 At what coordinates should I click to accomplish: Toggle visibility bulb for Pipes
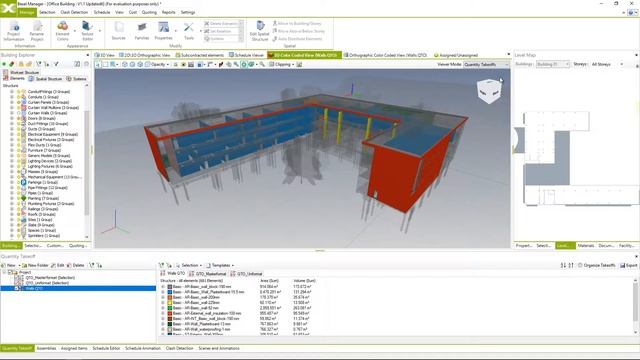pyautogui.click(x=18, y=193)
